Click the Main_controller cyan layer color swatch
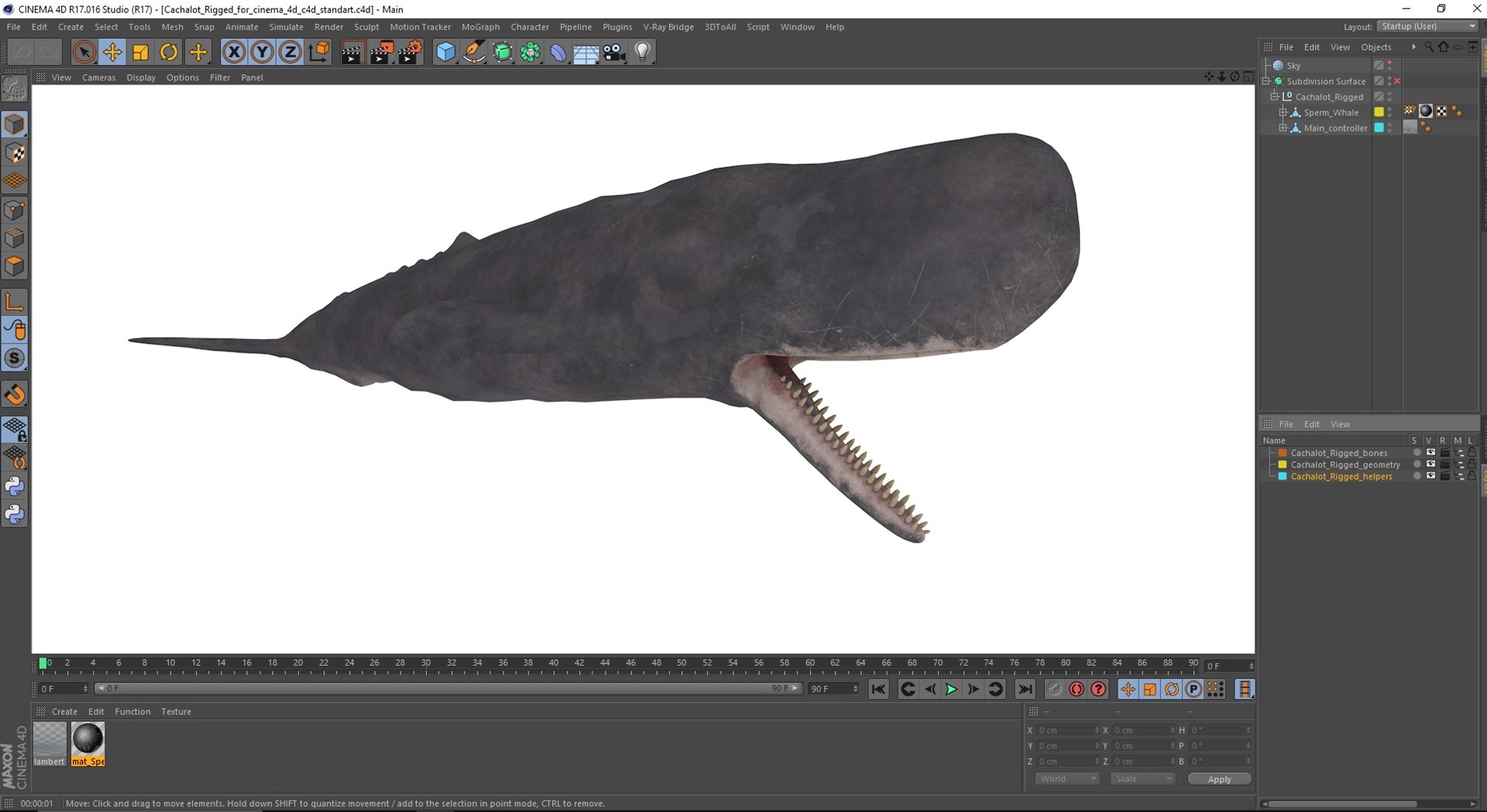Screen dimensions: 1487x812 tap(1379, 128)
